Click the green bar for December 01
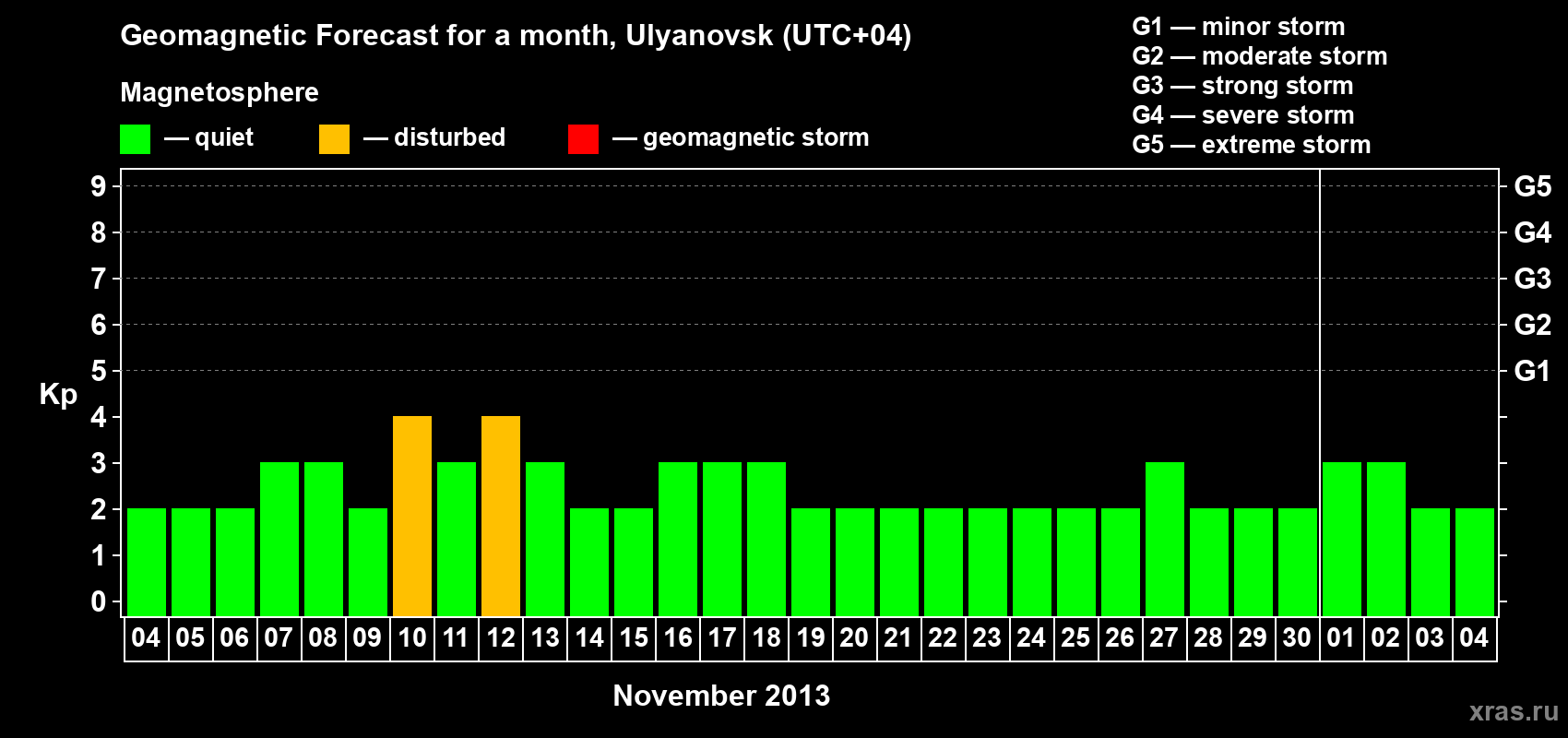The height and width of the screenshot is (738, 1568). (1342, 539)
